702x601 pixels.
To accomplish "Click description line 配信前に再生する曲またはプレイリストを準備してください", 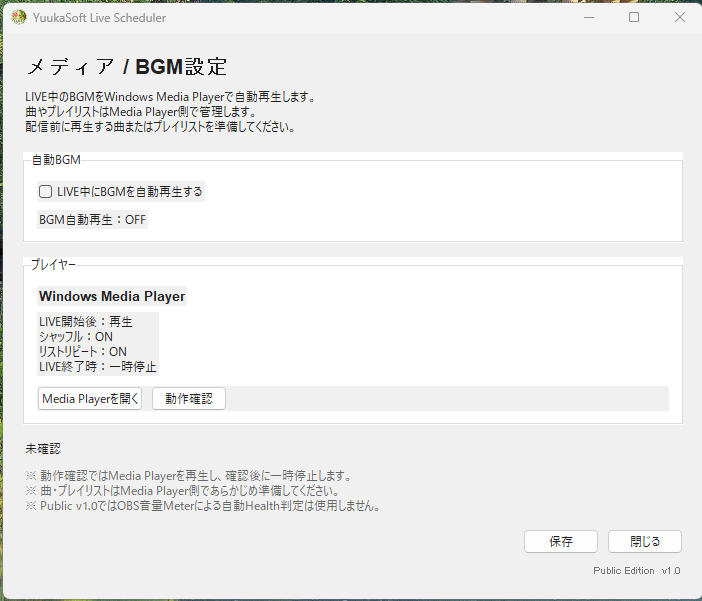I will [160, 127].
